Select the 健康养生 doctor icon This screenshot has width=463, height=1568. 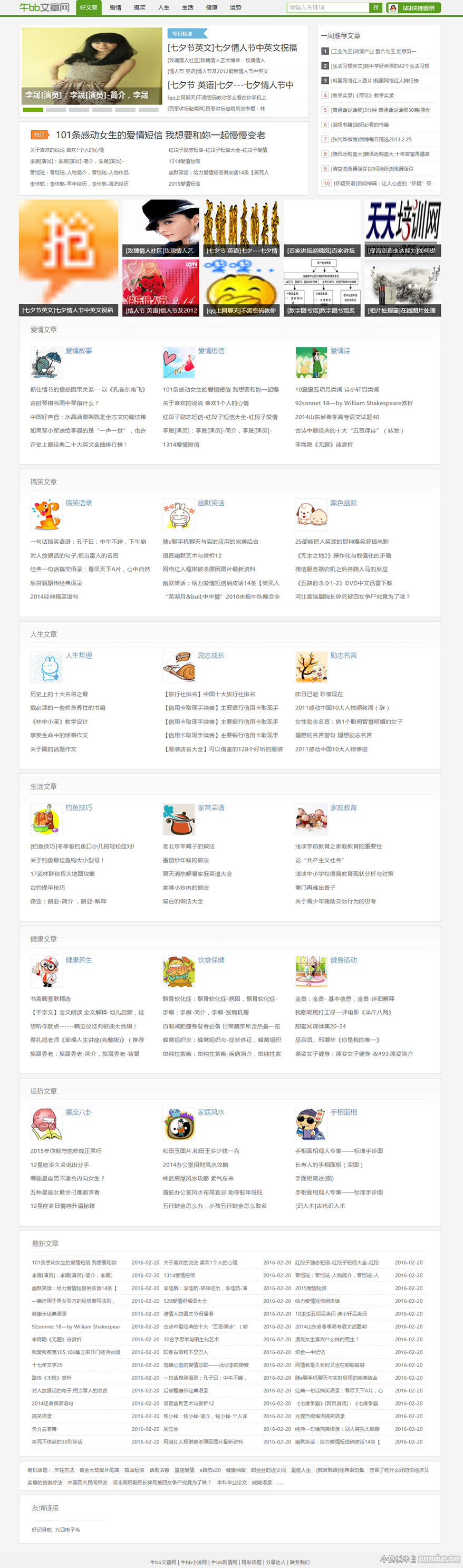click(x=46, y=971)
